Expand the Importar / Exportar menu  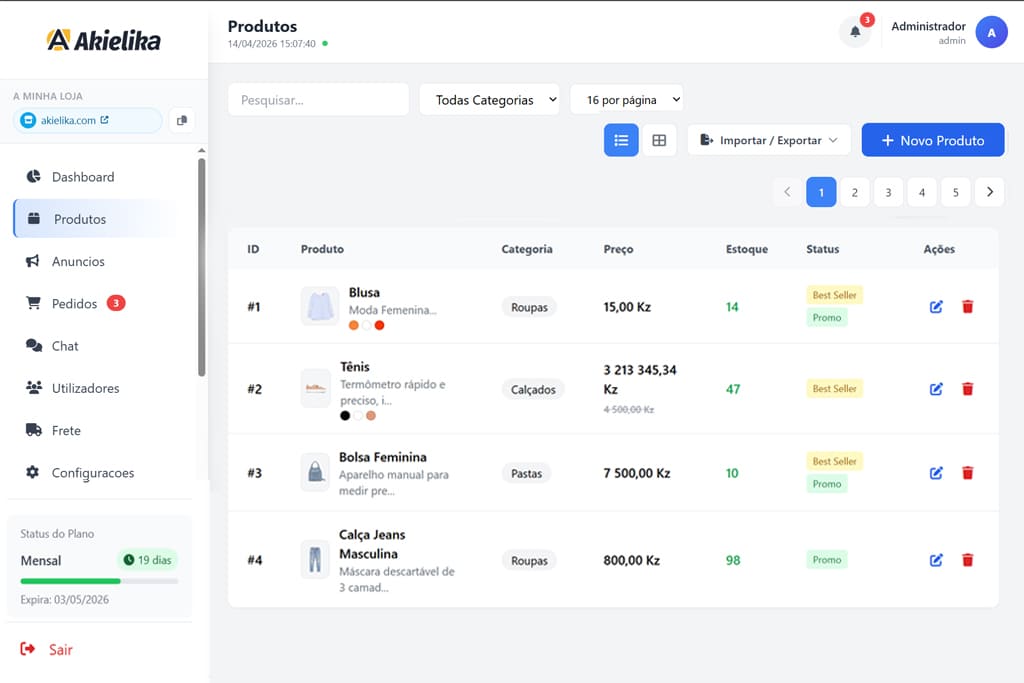pos(768,140)
